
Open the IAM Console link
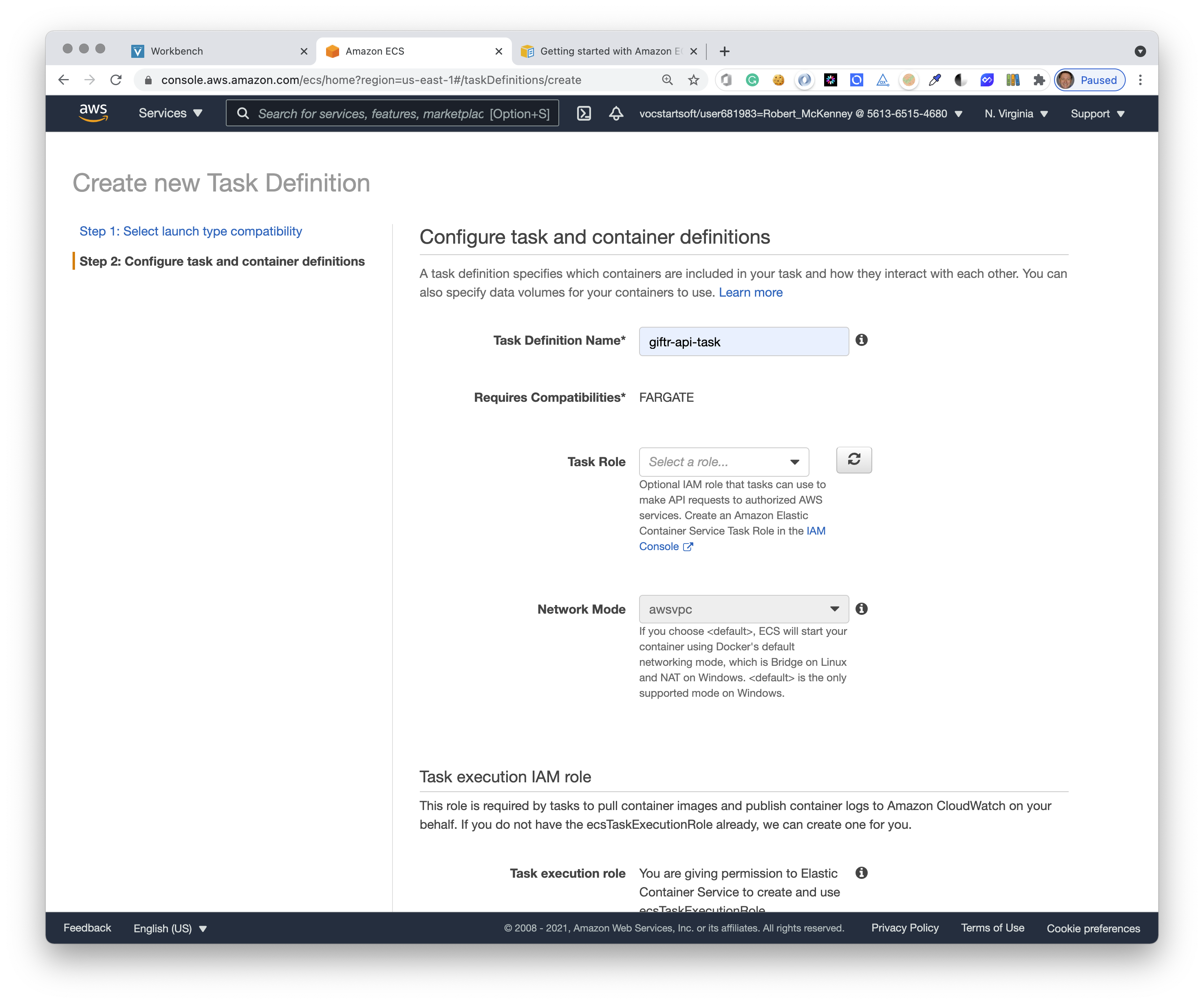[732, 539]
